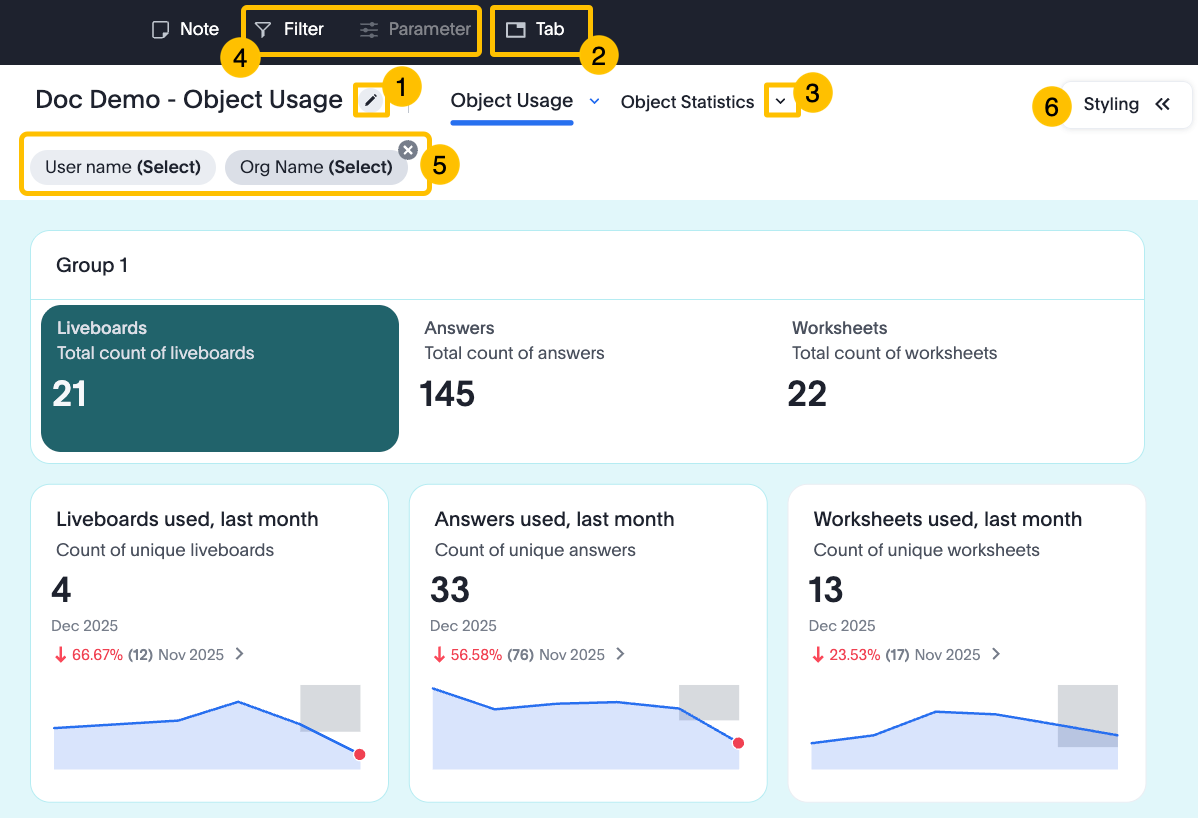Click the Worksheets total count tile
This screenshot has width=1198, height=818.
click(955, 378)
